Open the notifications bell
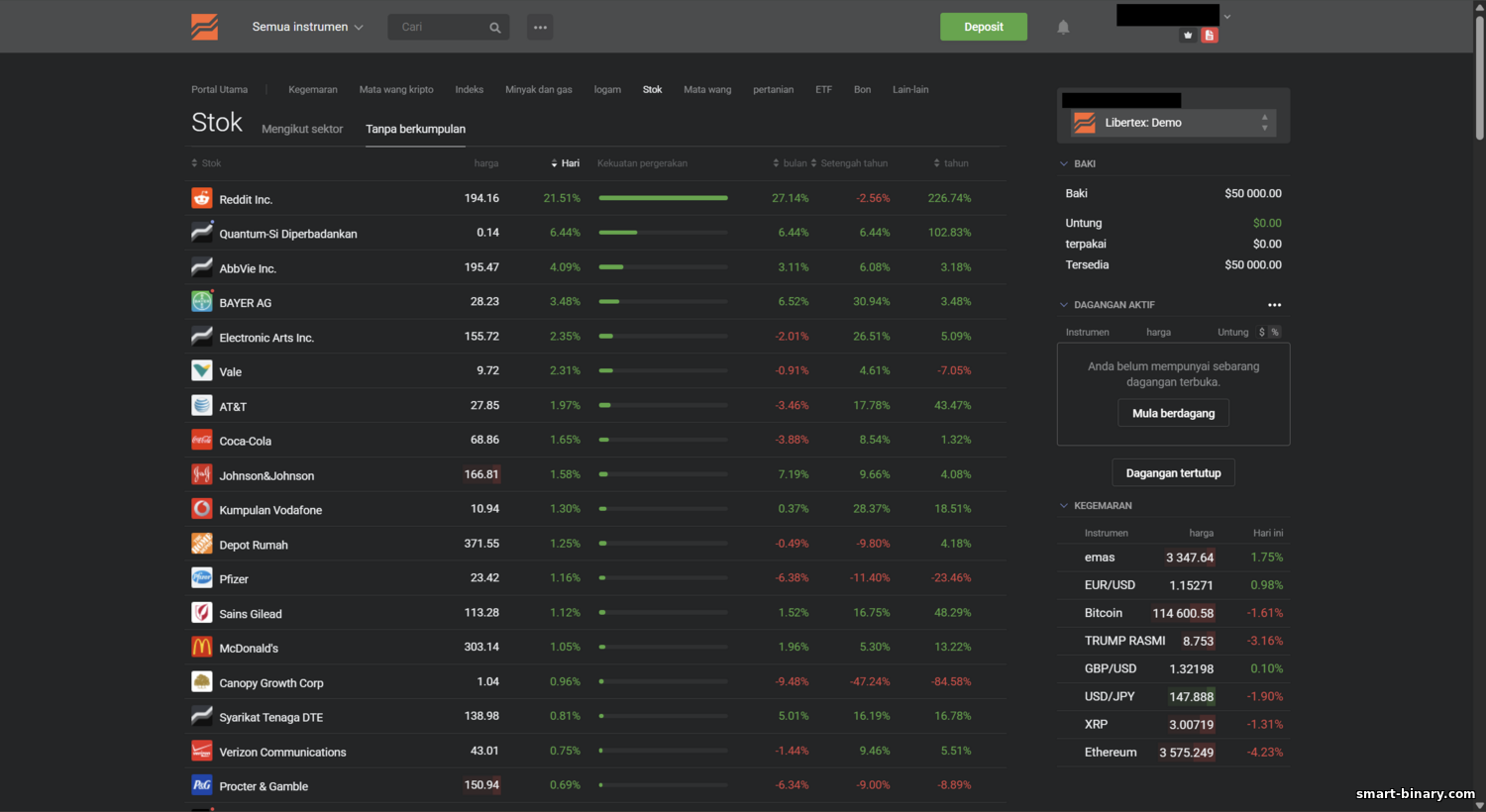The image size is (1486, 812). (x=1063, y=27)
